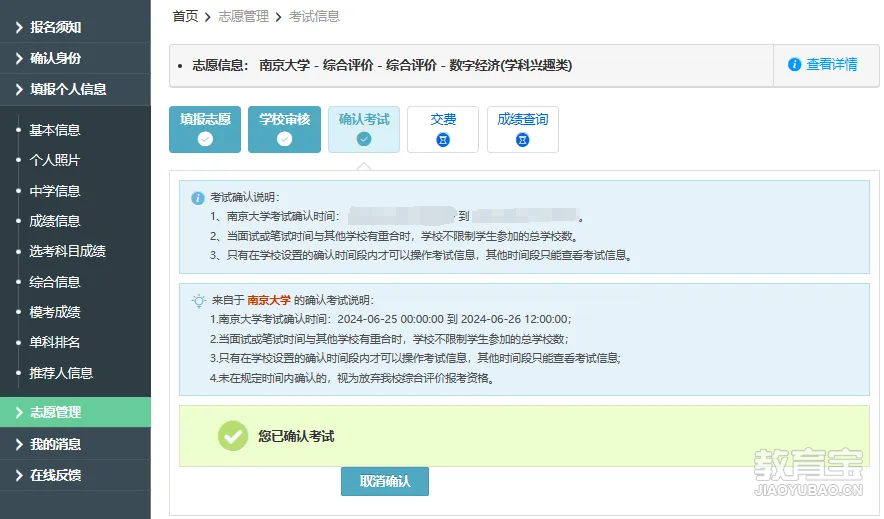Open 综合信息 in the sidebar
This screenshot has height=519, width=884.
(x=55, y=282)
